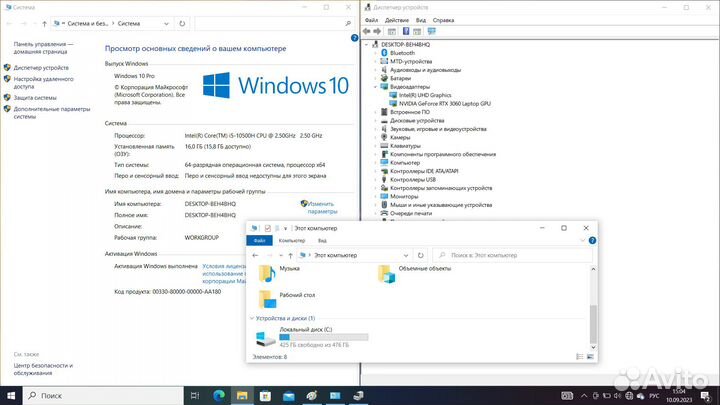
Task: Click the Explorer search field
Action: [510, 255]
